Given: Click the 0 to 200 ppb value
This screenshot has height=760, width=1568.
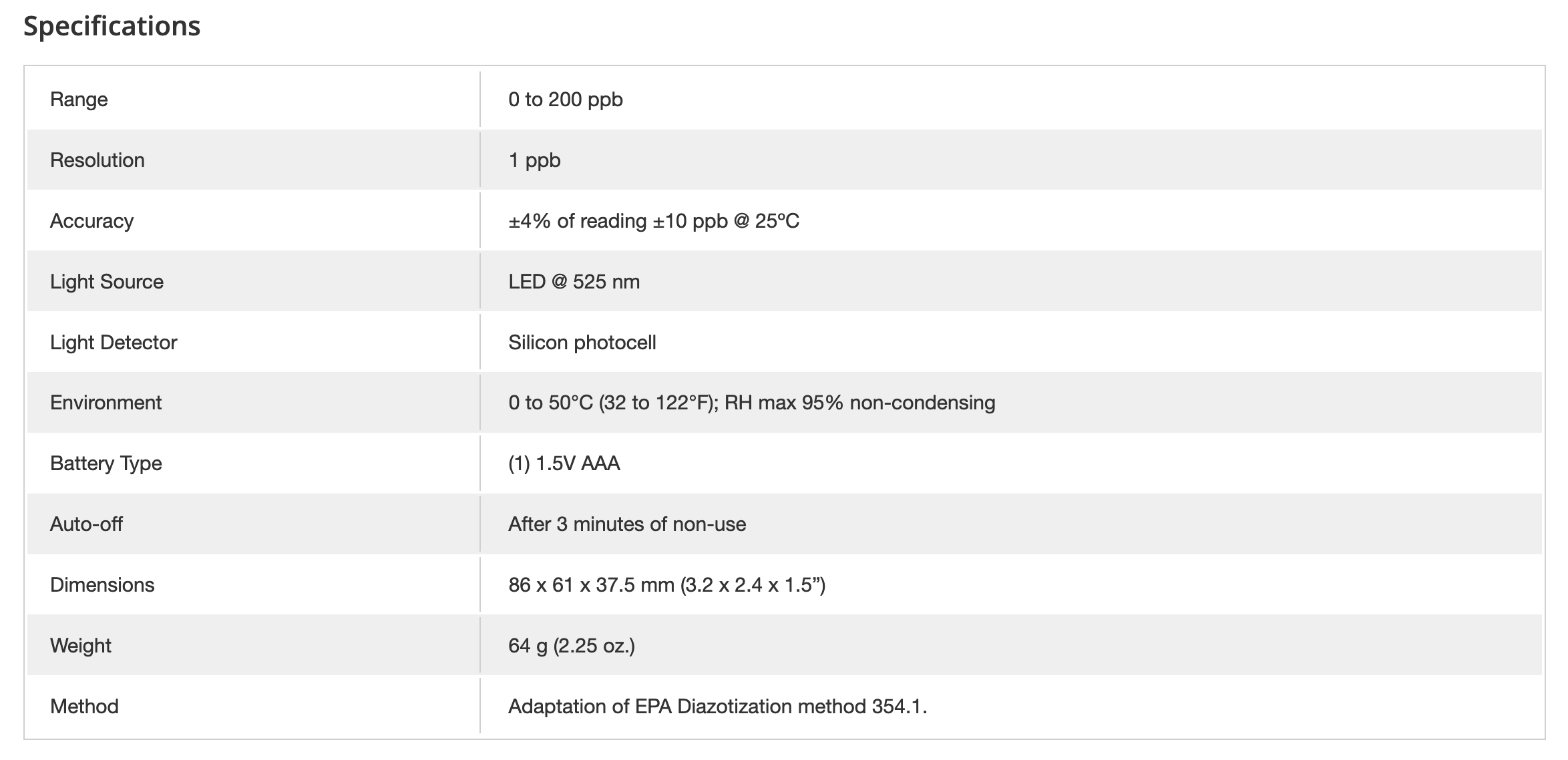Looking at the screenshot, I should (x=566, y=100).
